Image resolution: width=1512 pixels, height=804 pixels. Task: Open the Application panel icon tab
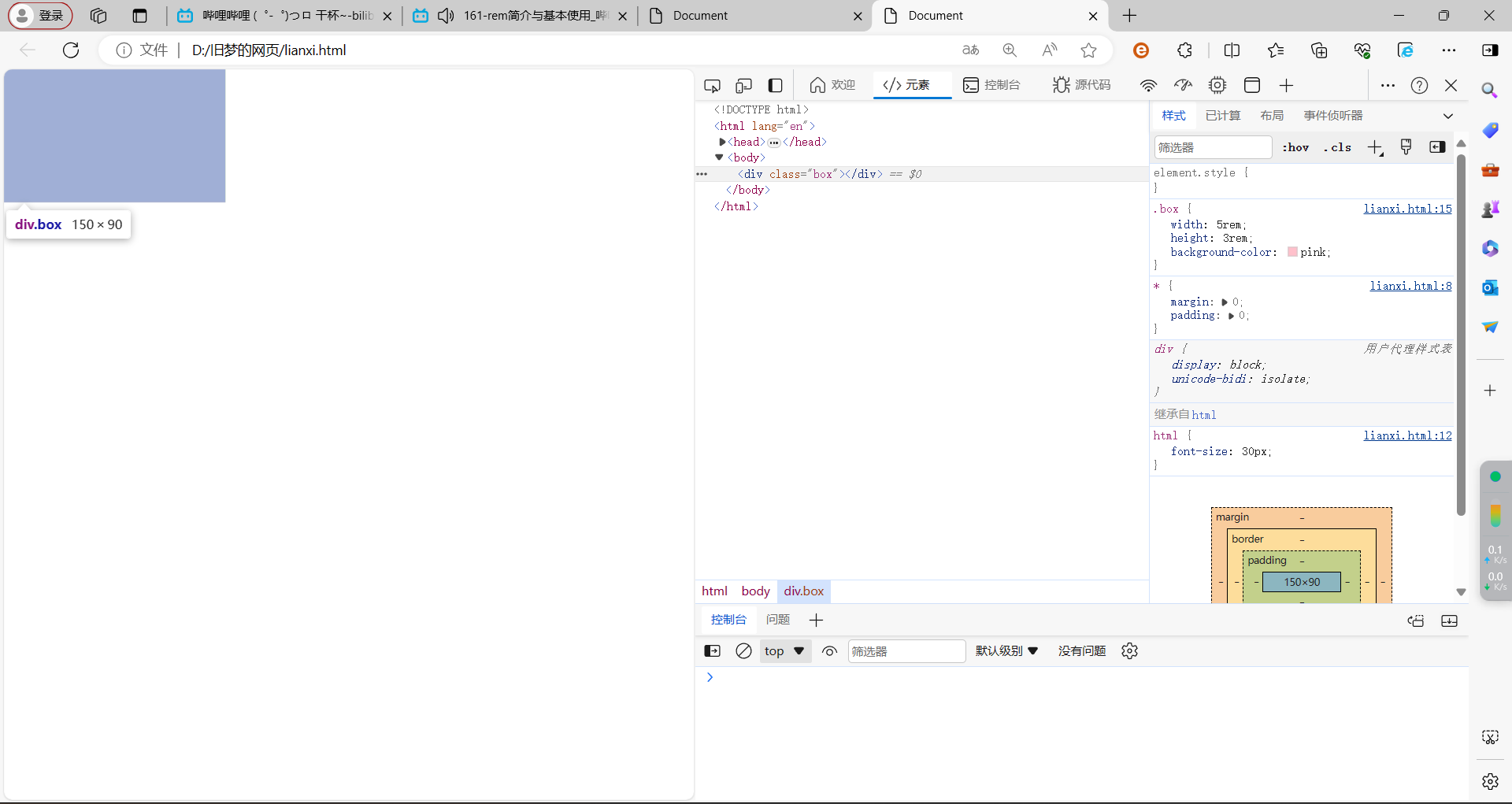pyautogui.click(x=1252, y=85)
